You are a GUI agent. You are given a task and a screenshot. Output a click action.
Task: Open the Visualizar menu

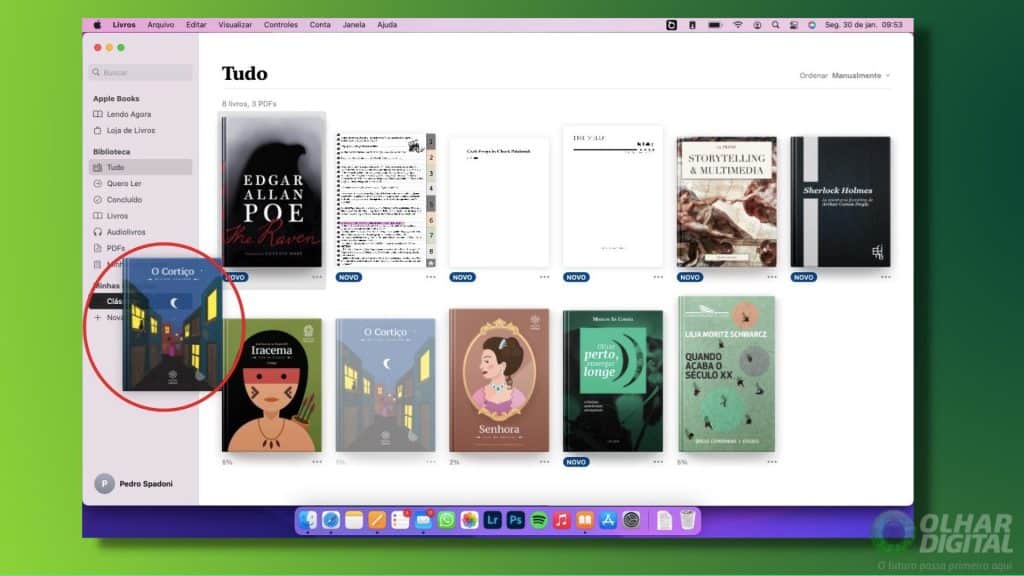click(235, 25)
